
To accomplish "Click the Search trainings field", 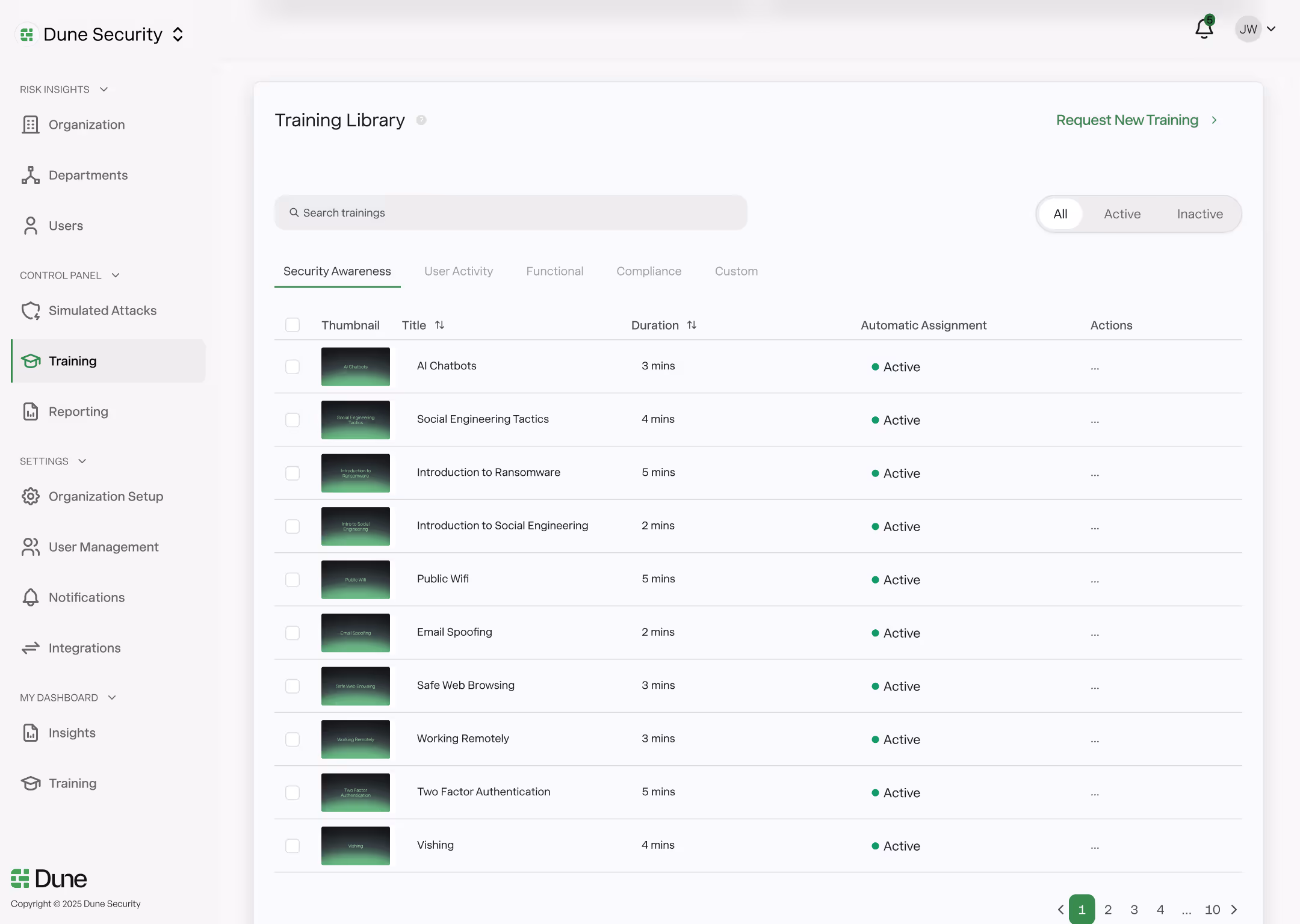I will pyautogui.click(x=512, y=213).
